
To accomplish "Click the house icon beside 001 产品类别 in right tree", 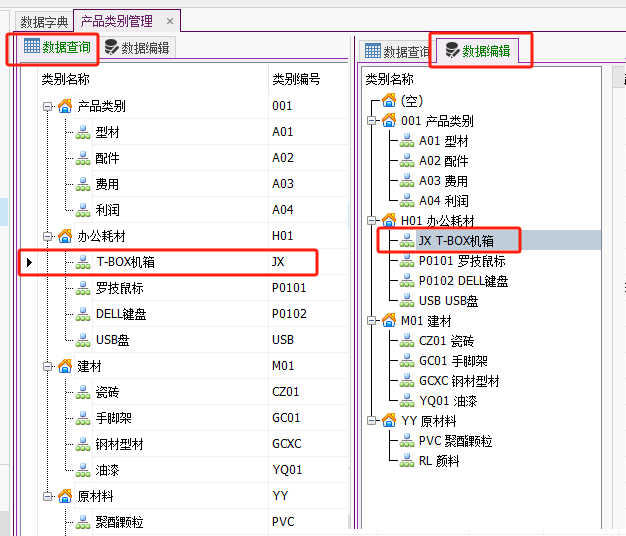I will [389, 120].
